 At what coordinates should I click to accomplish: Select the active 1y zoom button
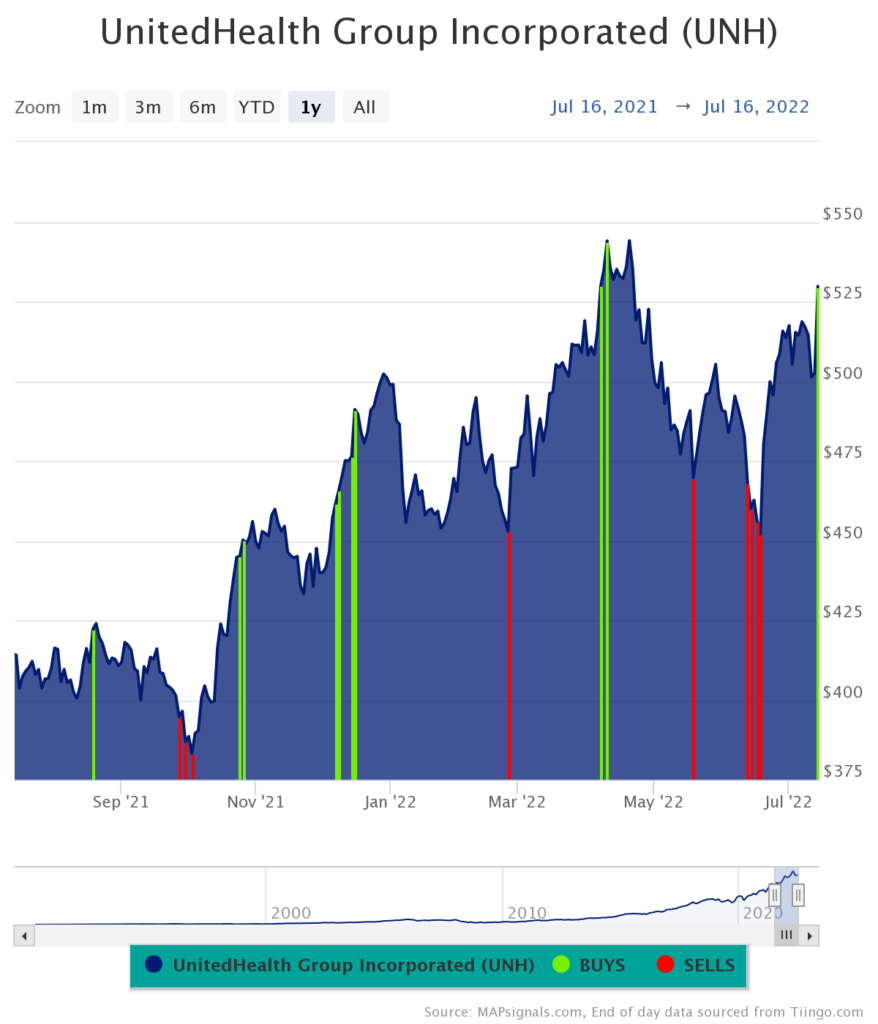pyautogui.click(x=311, y=107)
